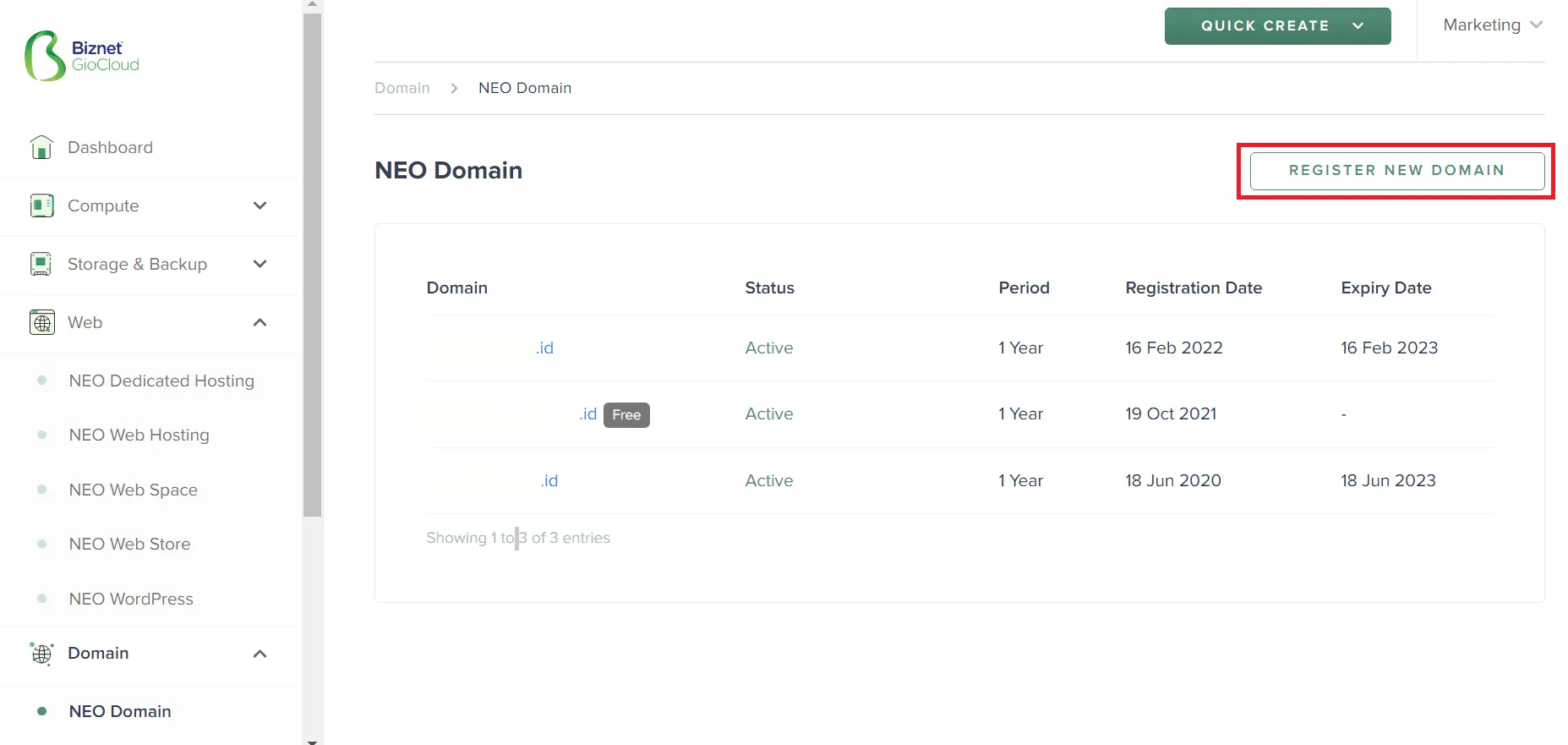
Task: Expand the Compute menu chevron
Action: click(260, 205)
